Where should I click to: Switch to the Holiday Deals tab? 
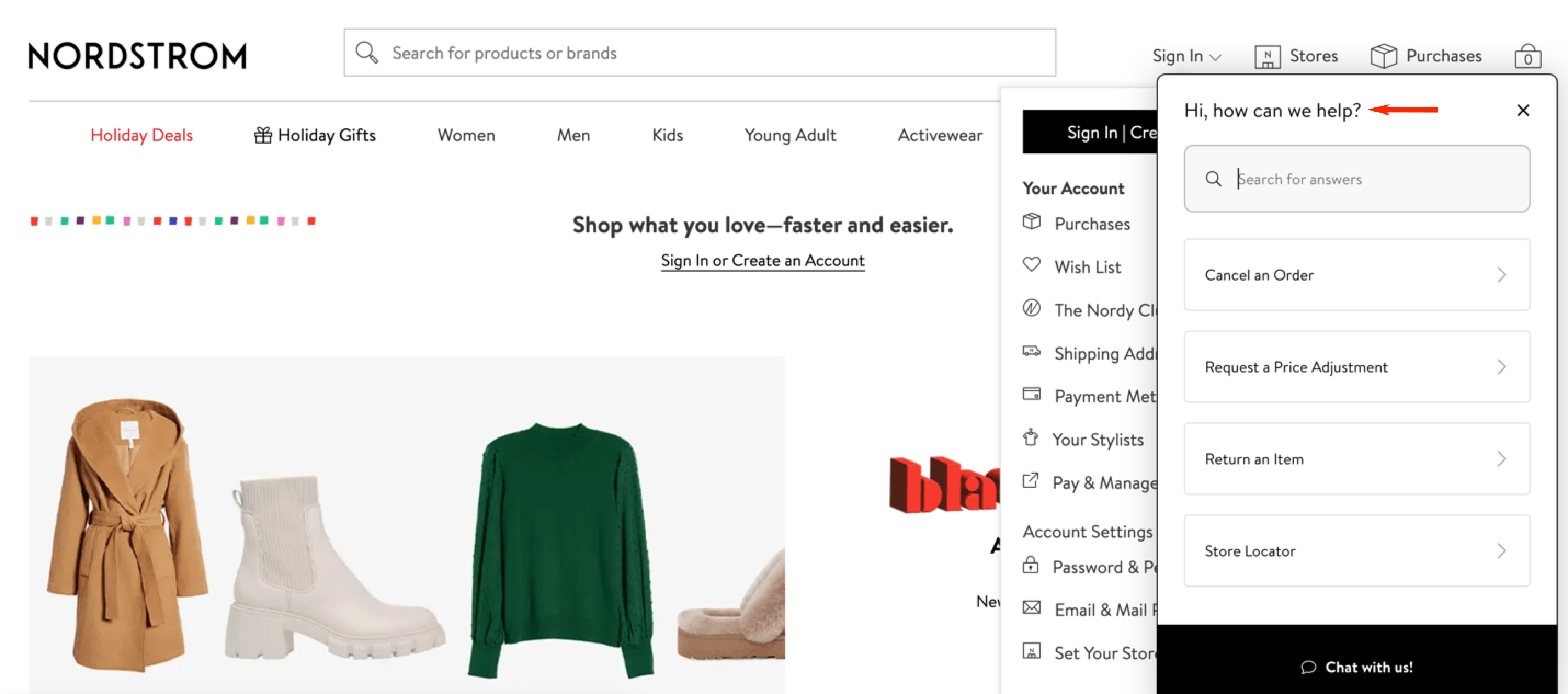coord(141,135)
